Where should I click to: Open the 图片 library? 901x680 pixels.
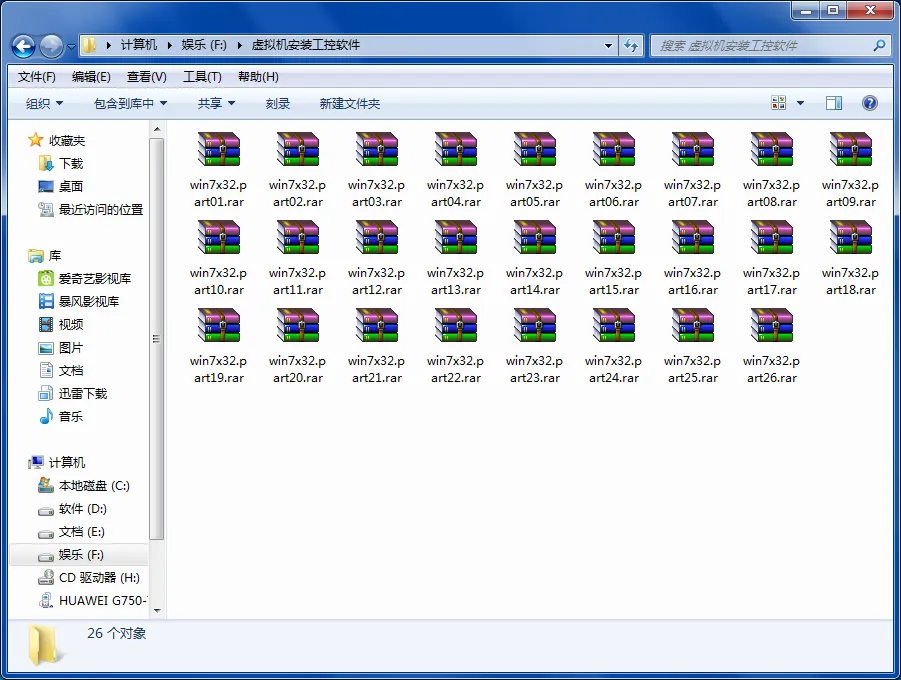pyautogui.click(x=61, y=348)
